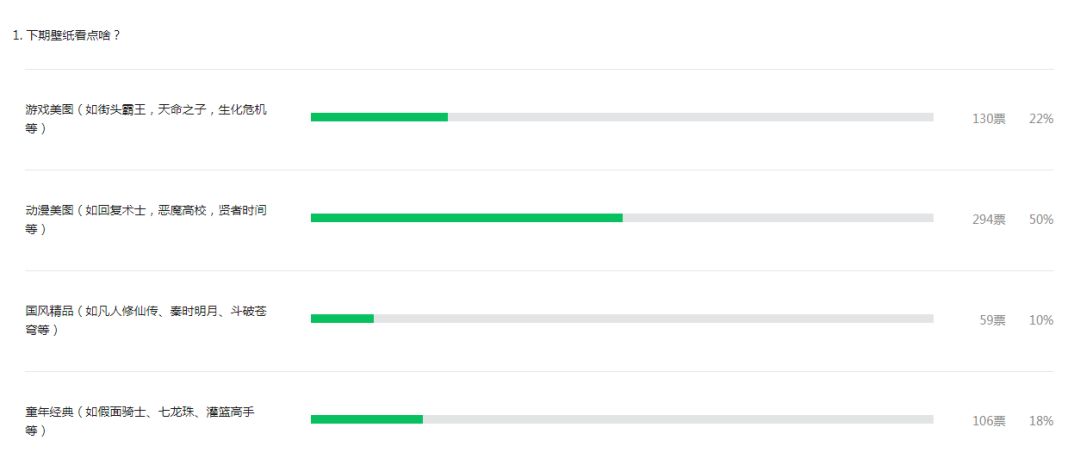1080x471 pixels.
Task: Click the gray unfilled bar portion for 童年经典
Action: 678,419
